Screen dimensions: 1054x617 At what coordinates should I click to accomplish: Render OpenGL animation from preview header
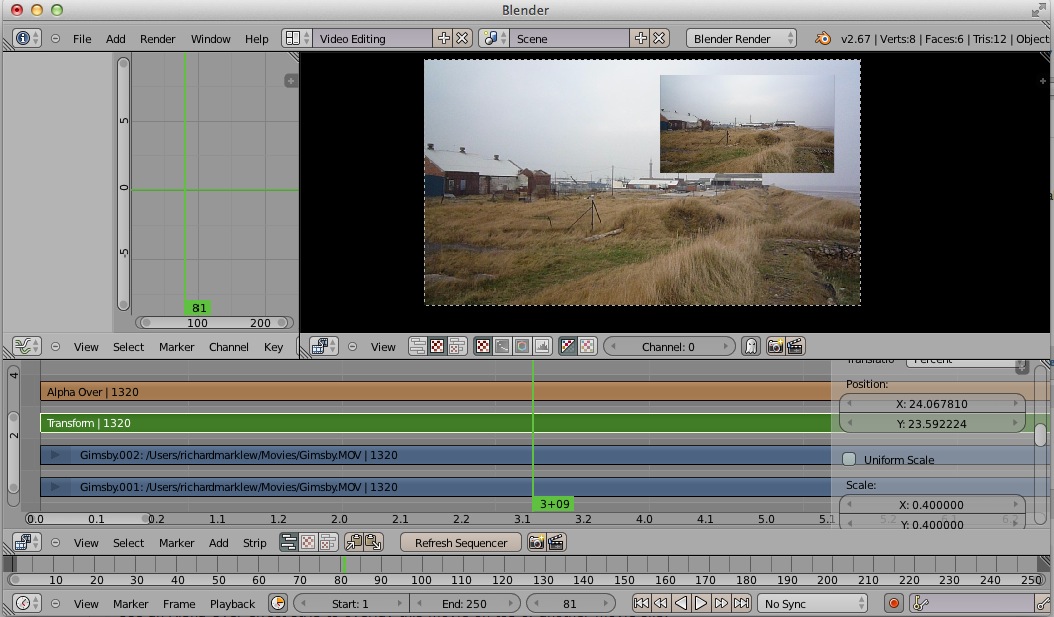[x=795, y=347]
